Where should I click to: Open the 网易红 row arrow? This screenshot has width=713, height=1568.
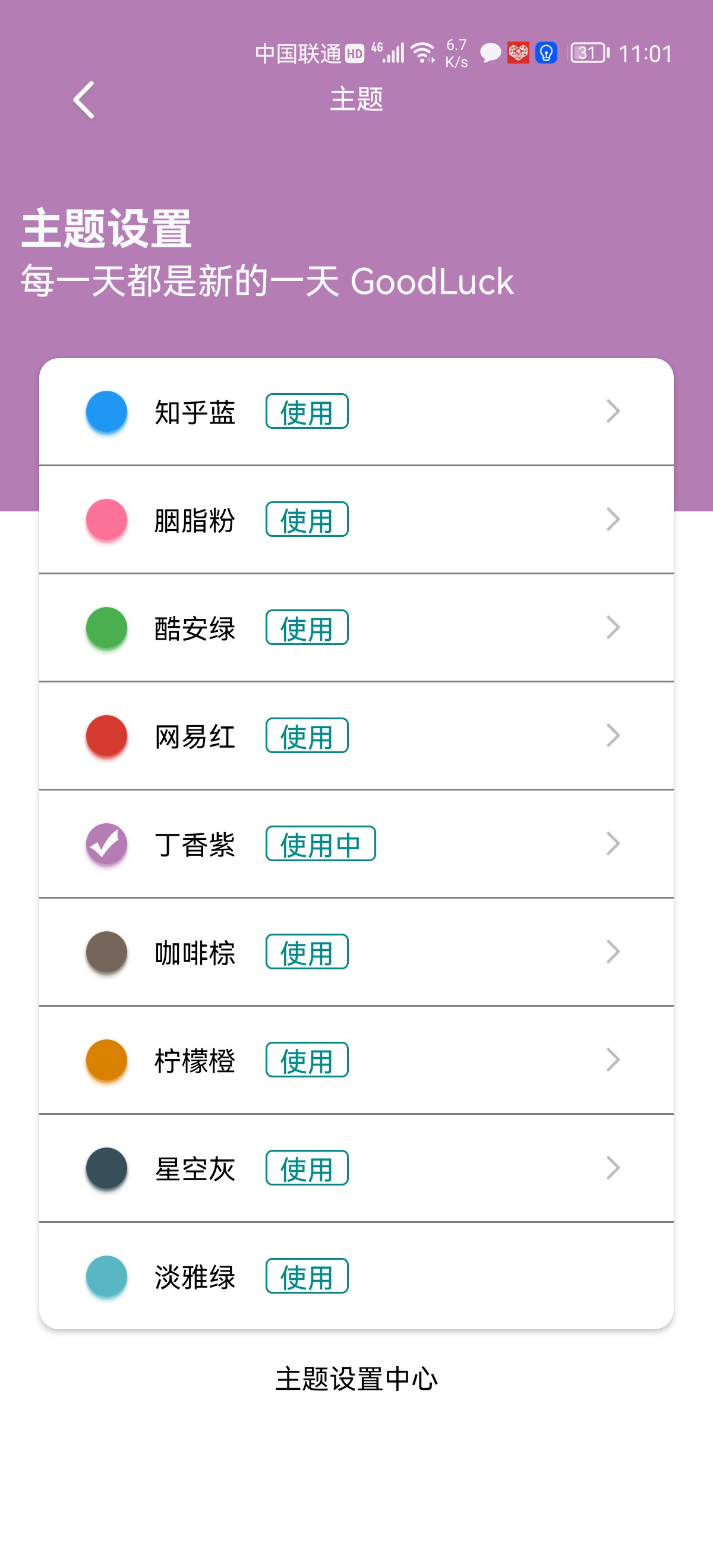[x=613, y=736]
